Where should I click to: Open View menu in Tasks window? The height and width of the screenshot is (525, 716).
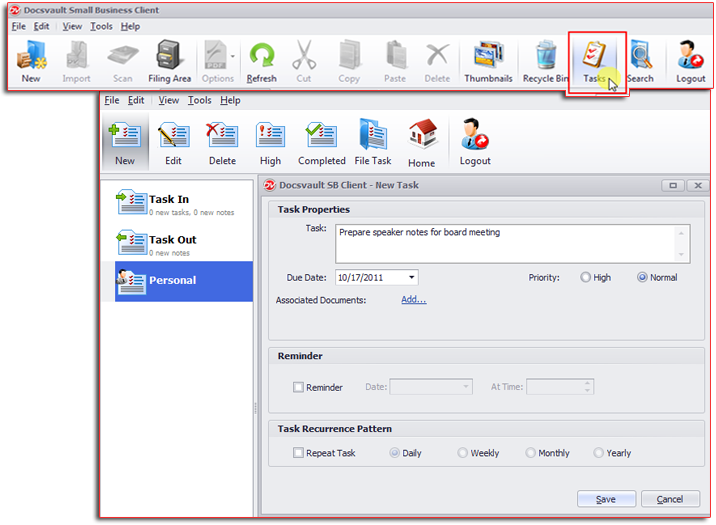coord(169,100)
